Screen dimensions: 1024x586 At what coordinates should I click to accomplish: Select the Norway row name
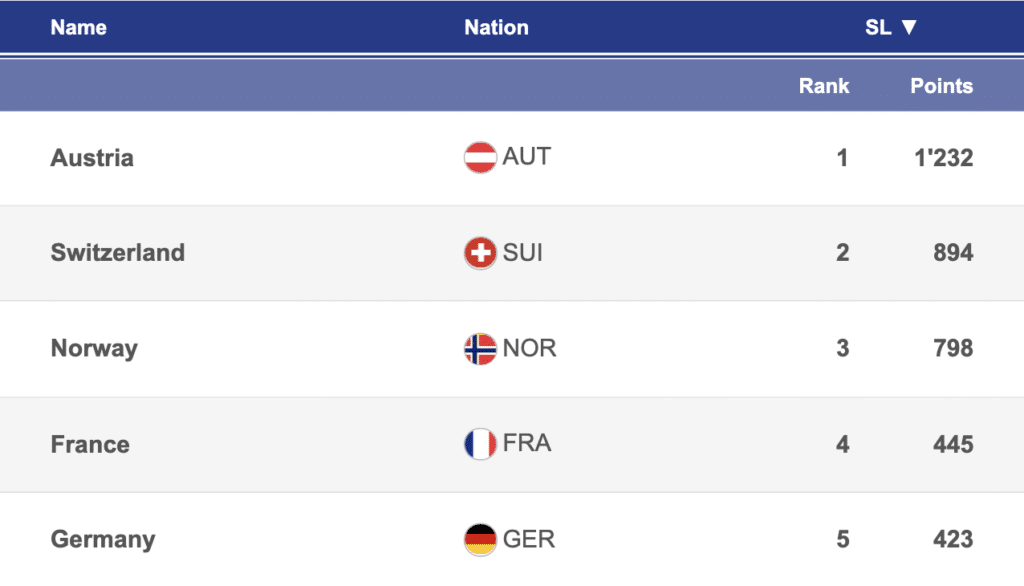coord(94,349)
